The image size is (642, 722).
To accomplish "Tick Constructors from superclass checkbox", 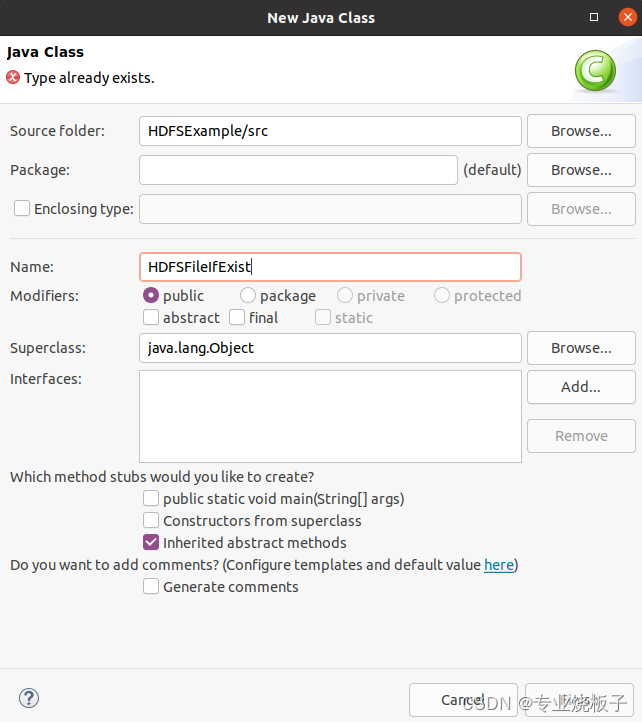I will [x=151, y=520].
